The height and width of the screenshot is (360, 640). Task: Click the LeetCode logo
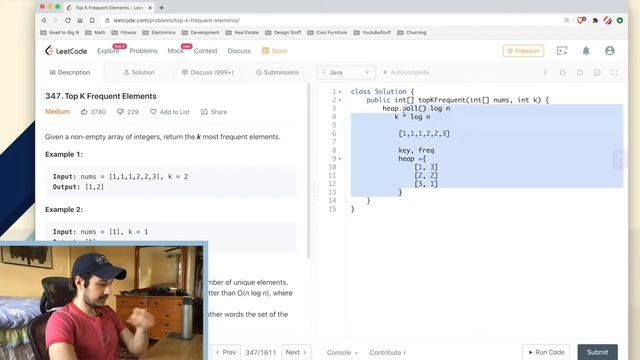click(66, 51)
